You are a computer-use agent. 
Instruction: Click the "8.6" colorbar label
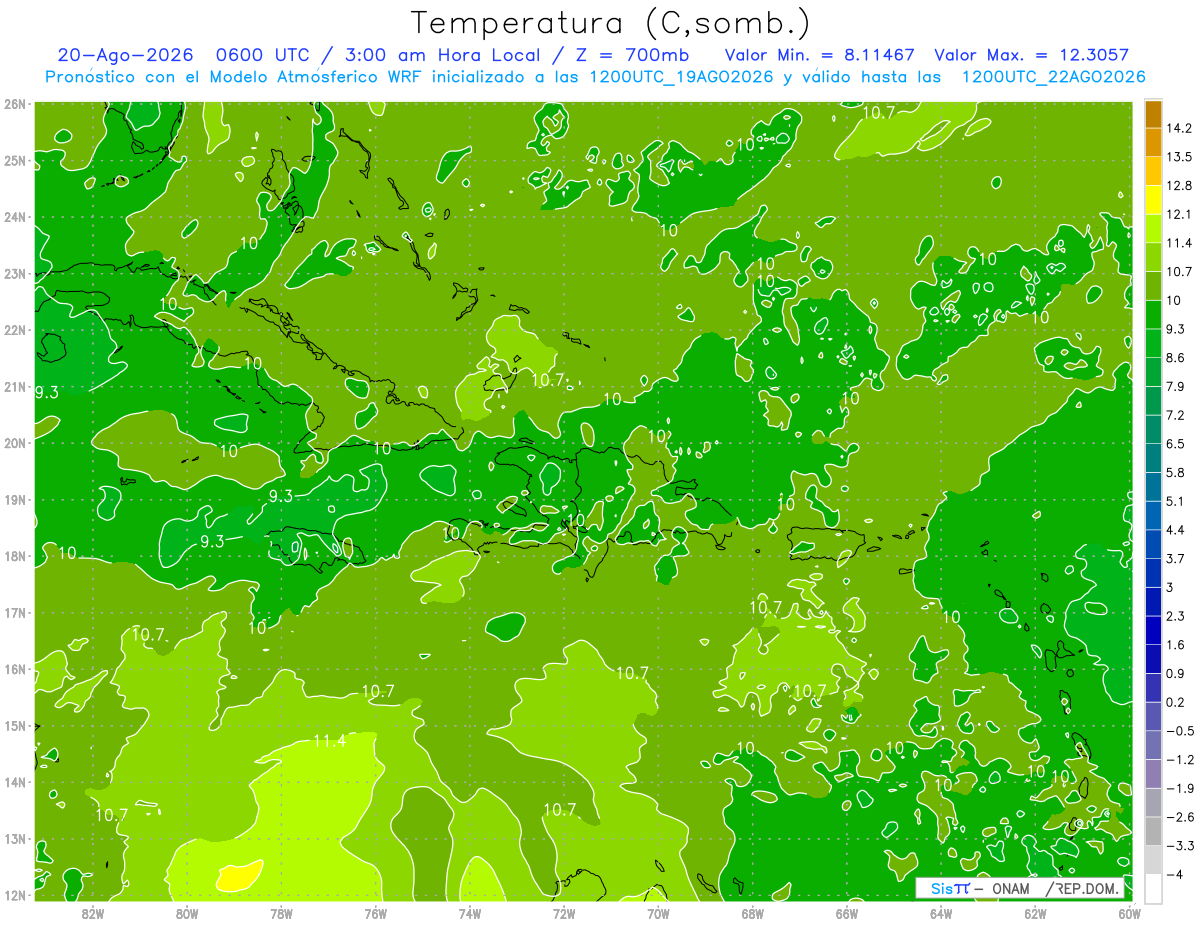coord(1176,358)
